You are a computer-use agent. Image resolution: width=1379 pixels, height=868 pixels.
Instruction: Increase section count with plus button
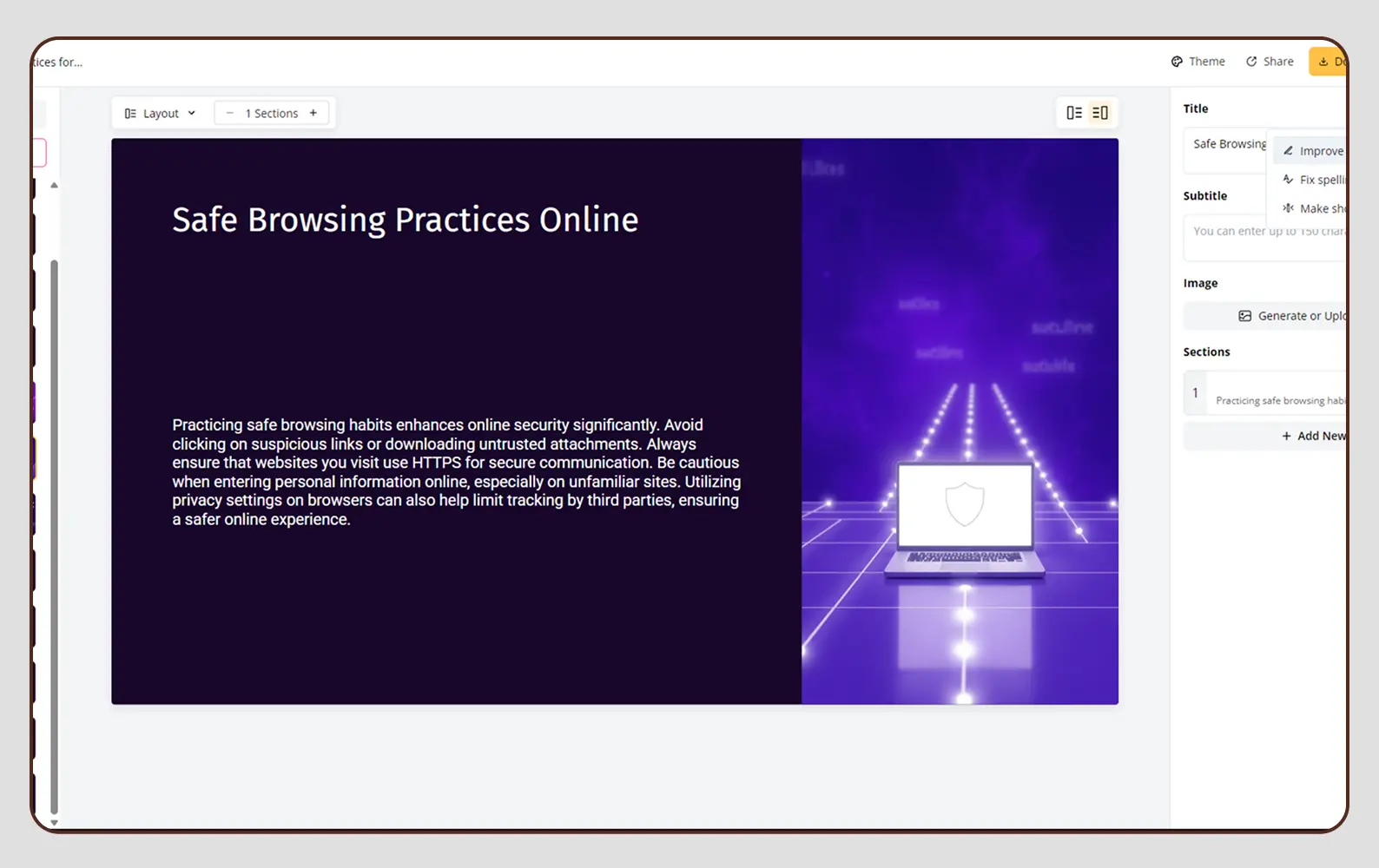tap(313, 114)
